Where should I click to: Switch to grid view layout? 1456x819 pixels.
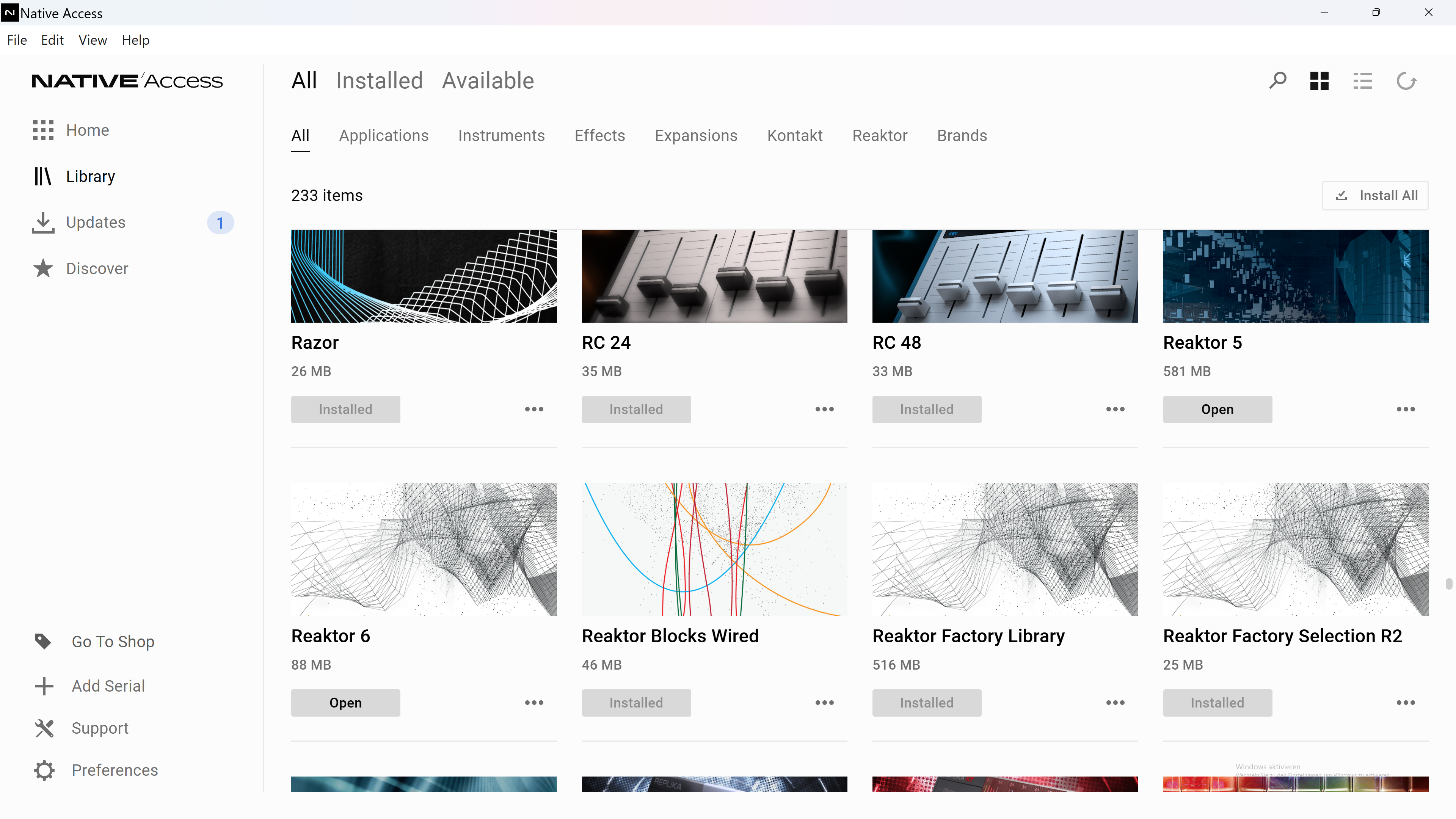coord(1319,81)
